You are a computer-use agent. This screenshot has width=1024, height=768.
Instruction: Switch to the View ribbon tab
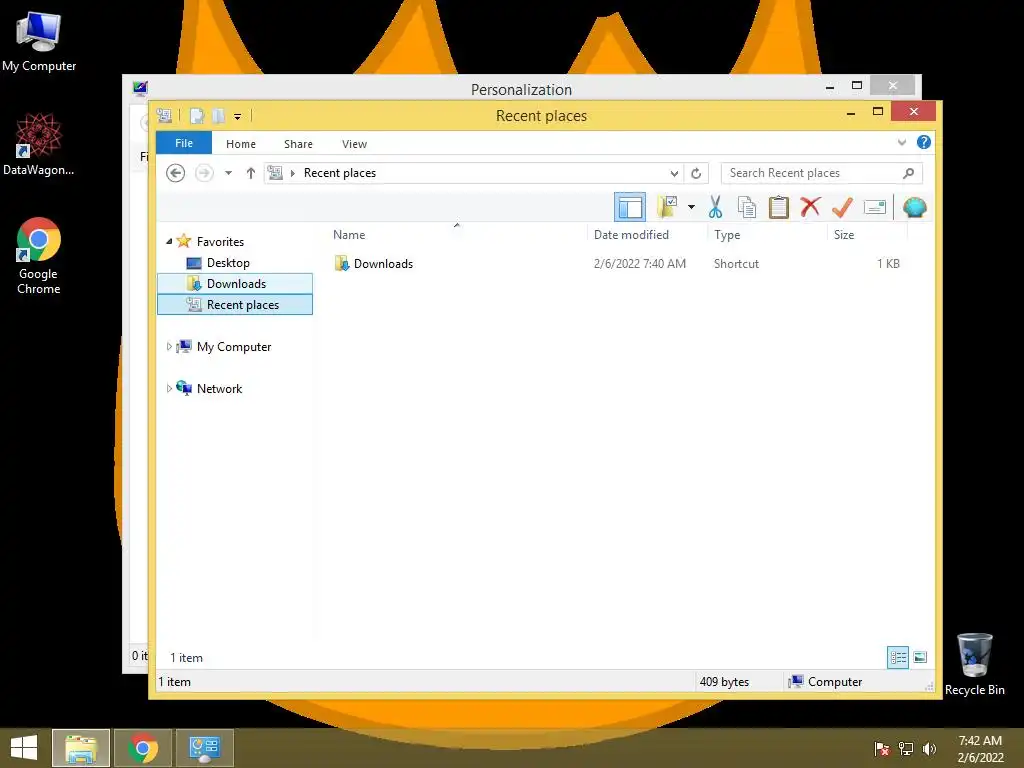(x=354, y=144)
